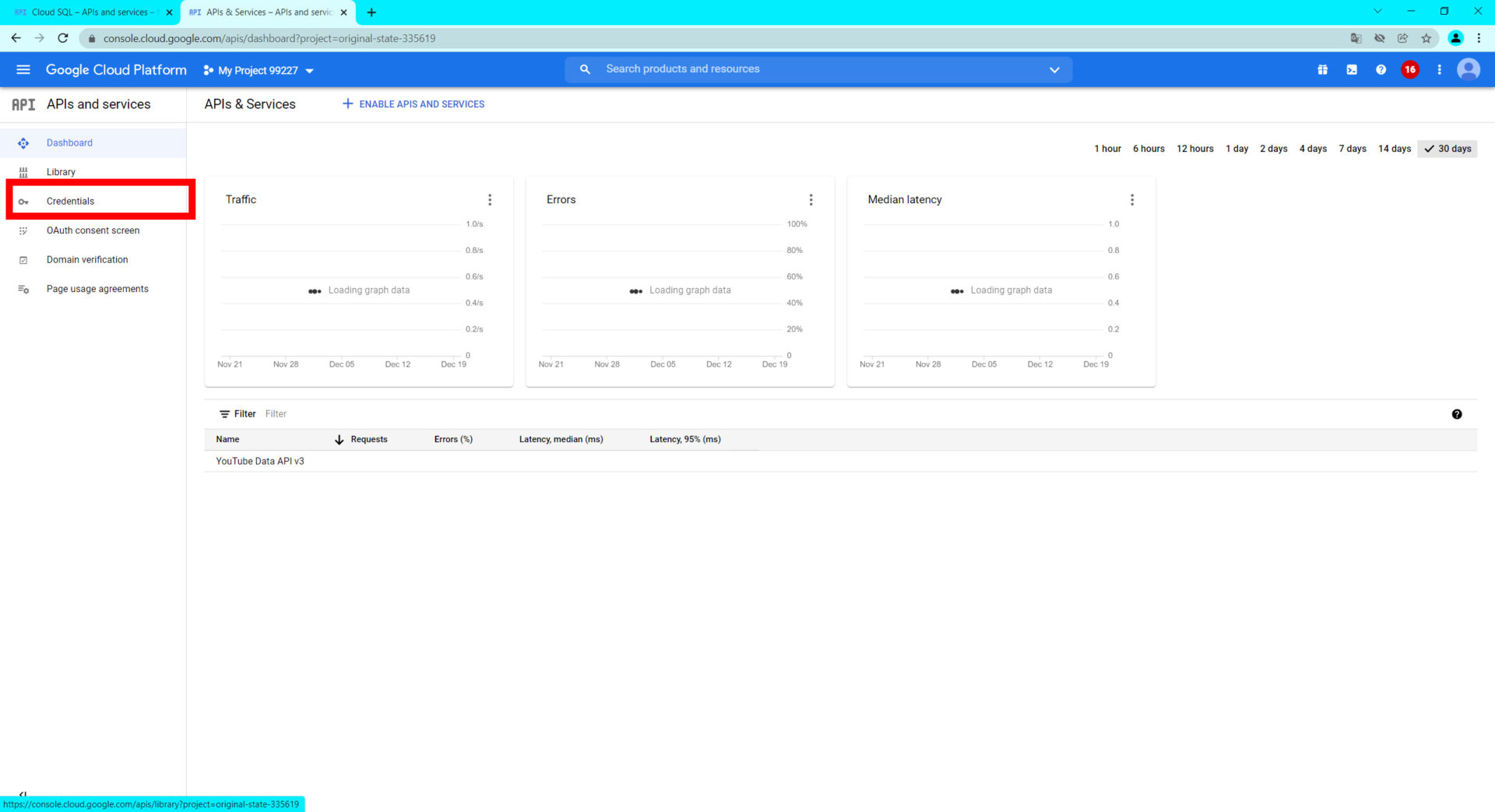Image resolution: width=1495 pixels, height=812 pixels.
Task: Click the OAuth consent screen icon
Action: [23, 230]
